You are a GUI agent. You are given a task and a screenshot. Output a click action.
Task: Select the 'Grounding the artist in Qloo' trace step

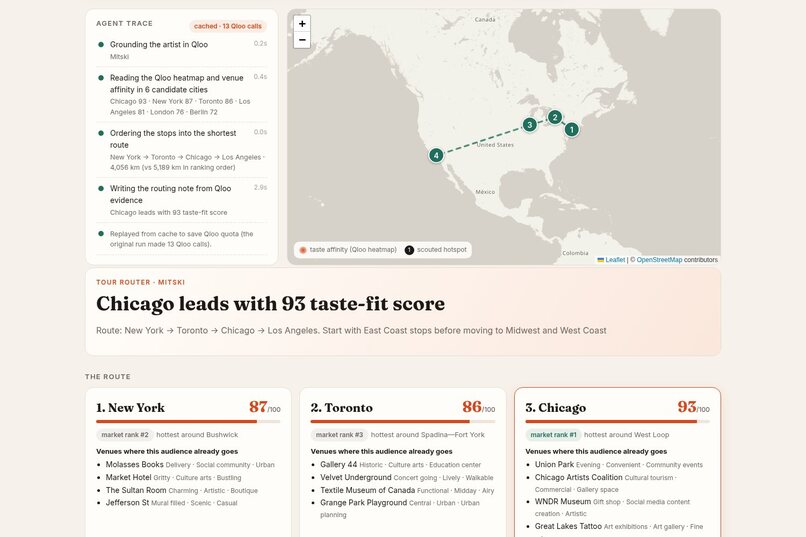(181, 50)
